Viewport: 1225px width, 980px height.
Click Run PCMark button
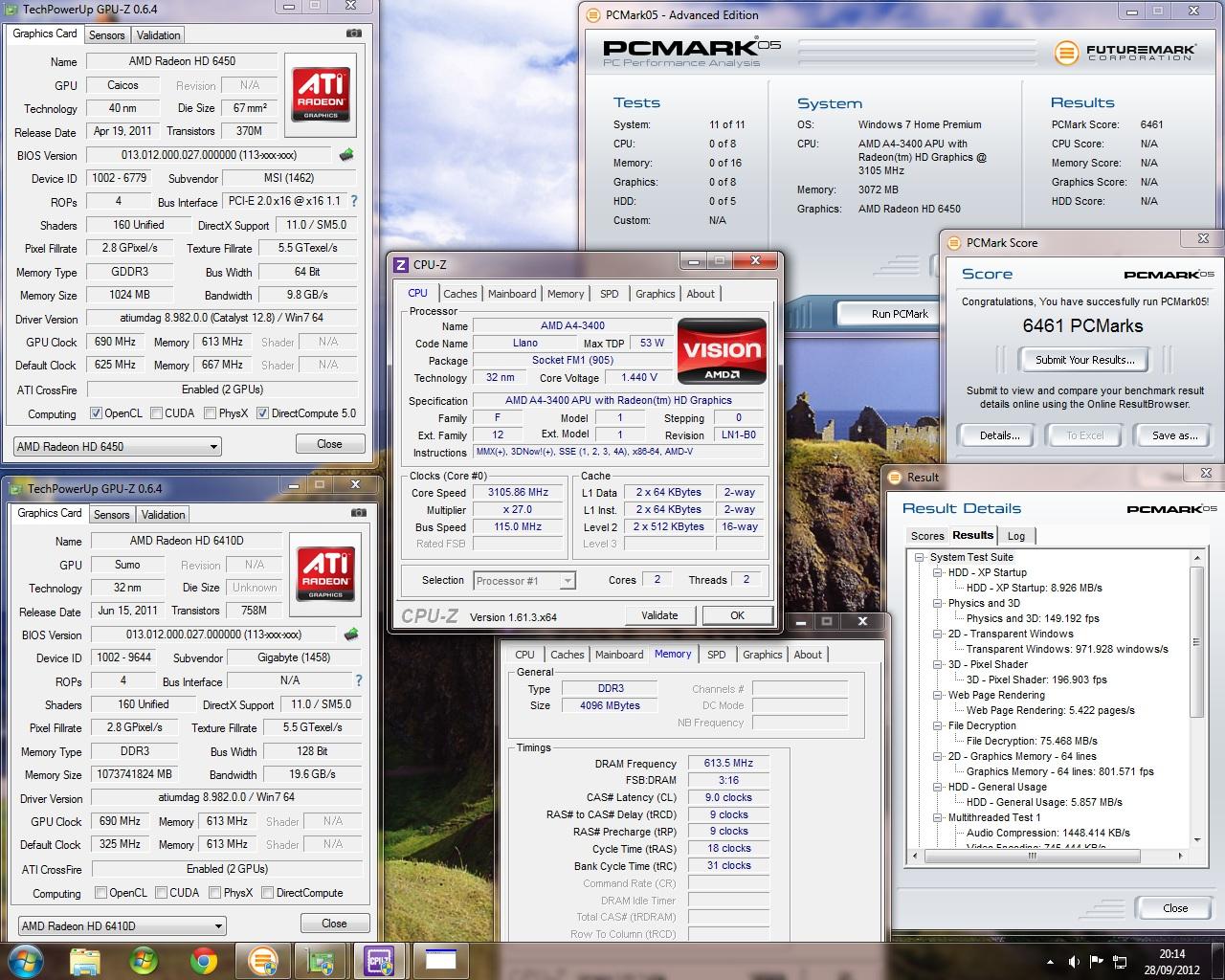[900, 314]
